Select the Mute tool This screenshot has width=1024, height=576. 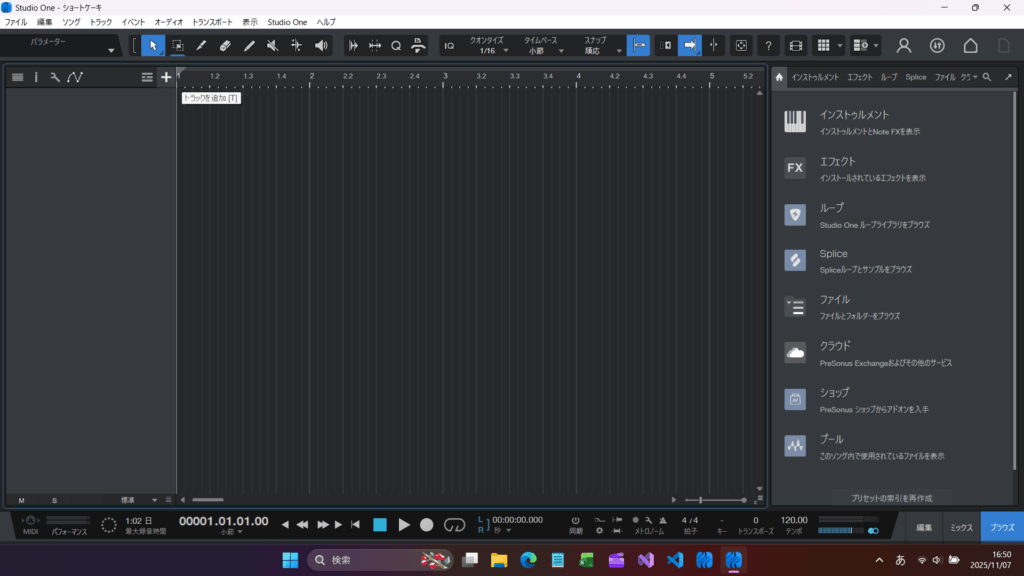tap(273, 45)
